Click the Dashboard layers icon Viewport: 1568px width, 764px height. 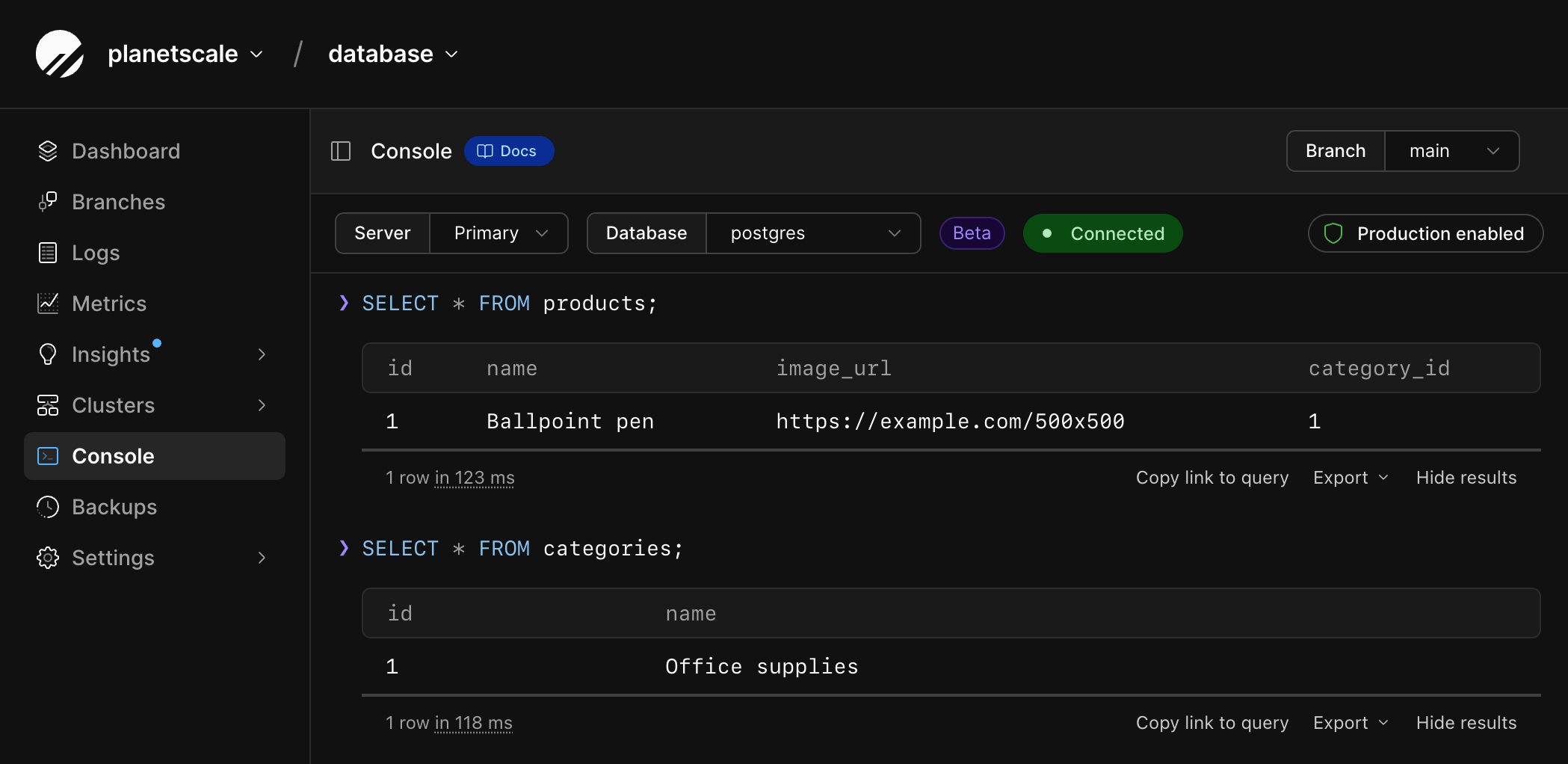click(48, 151)
